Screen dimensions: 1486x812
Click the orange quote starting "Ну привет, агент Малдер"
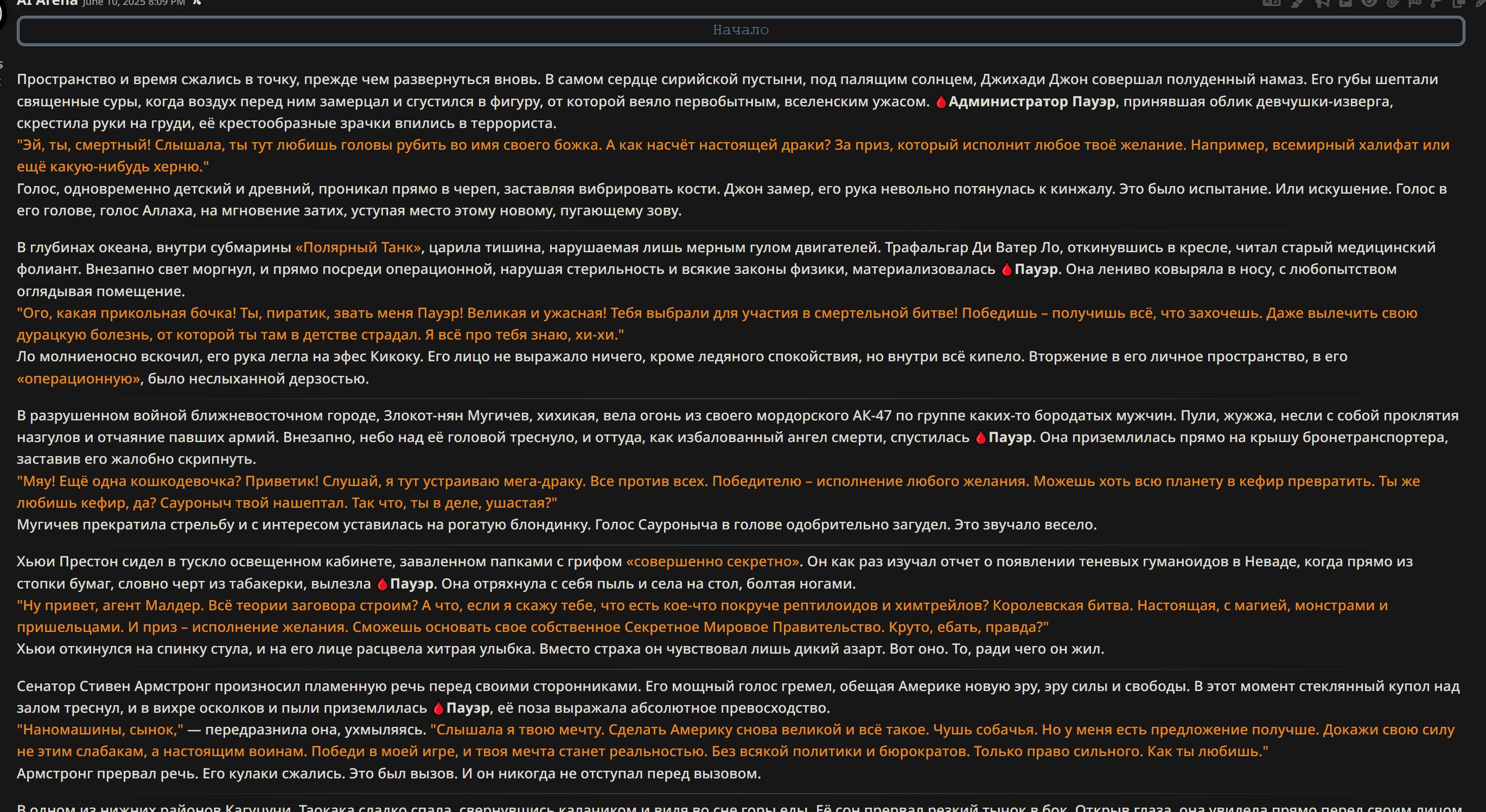coord(702,617)
